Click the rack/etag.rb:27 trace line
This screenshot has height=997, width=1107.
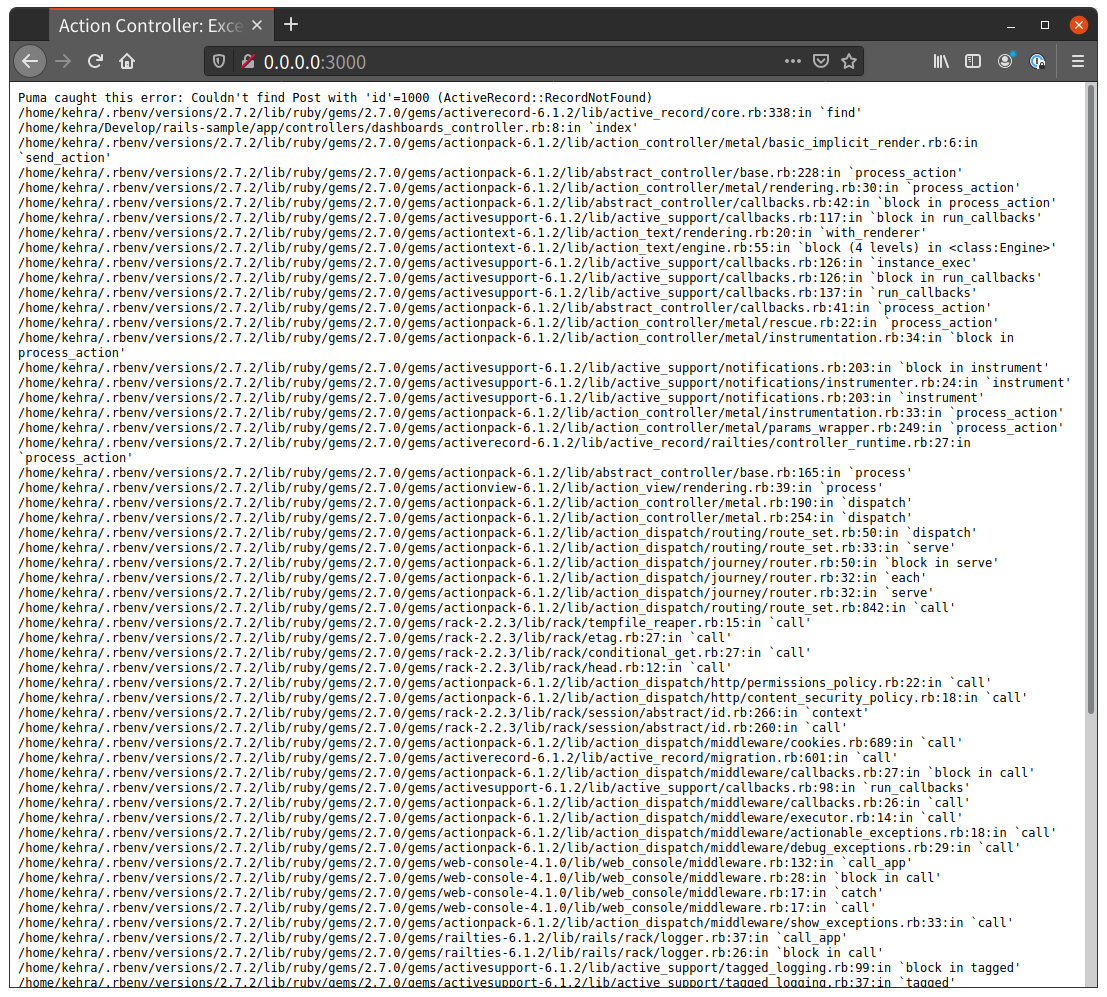pyautogui.click(x=375, y=638)
